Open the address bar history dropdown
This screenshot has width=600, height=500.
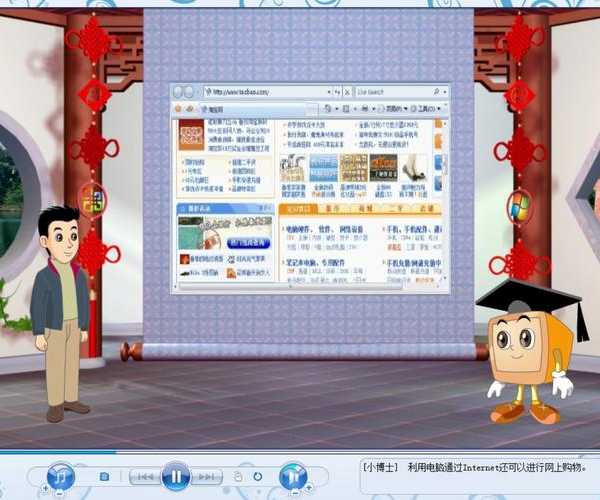click(328, 92)
